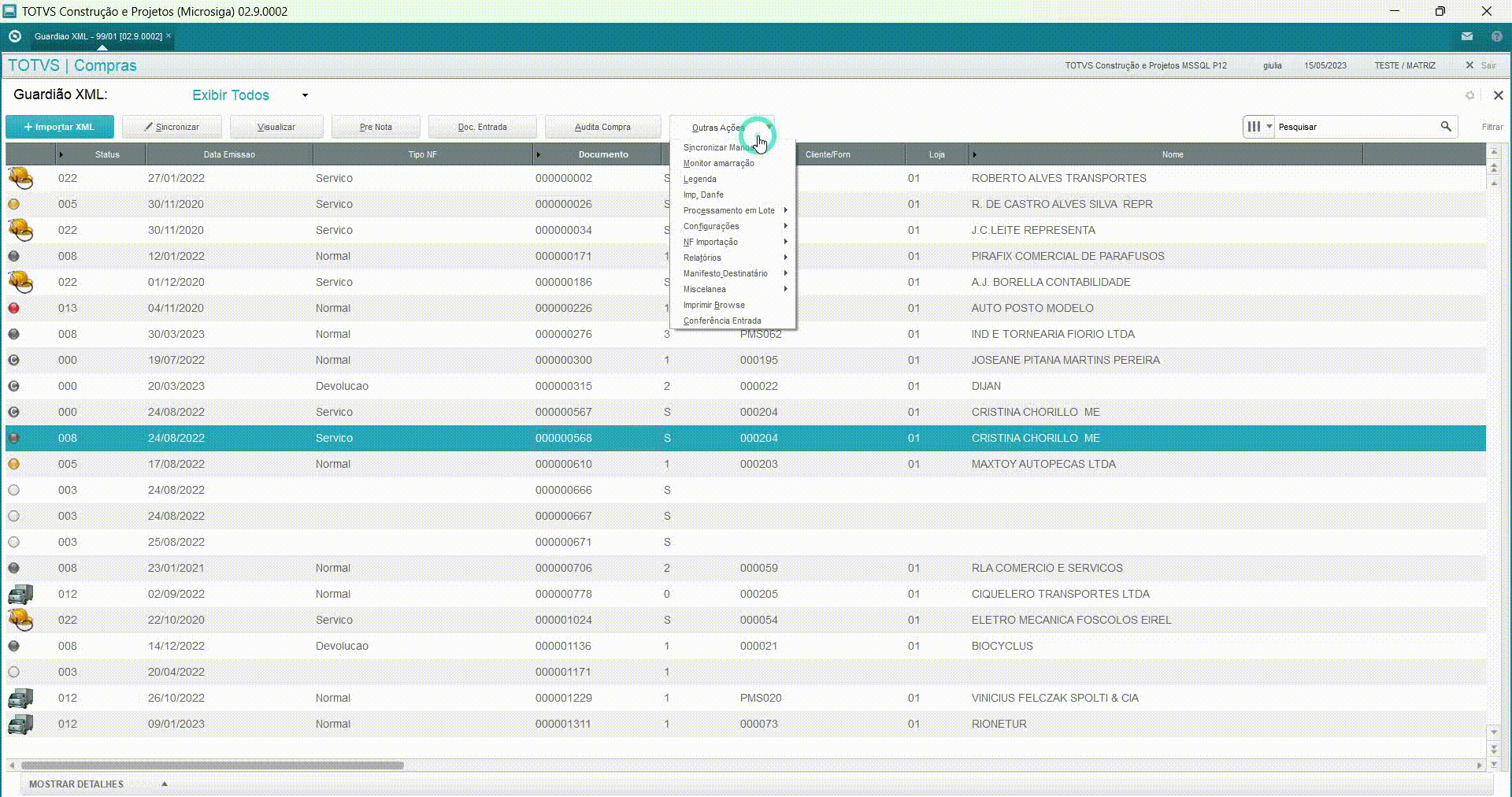Click the horizontal scrollbar thumb
The height and width of the screenshot is (797, 1512).
click(212, 765)
